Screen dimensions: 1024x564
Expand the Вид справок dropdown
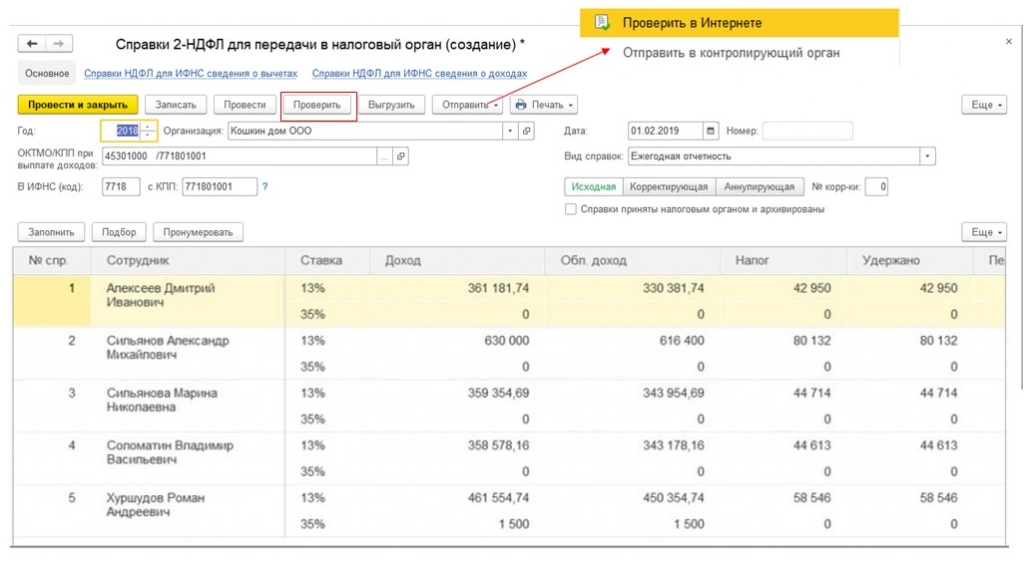click(x=928, y=157)
